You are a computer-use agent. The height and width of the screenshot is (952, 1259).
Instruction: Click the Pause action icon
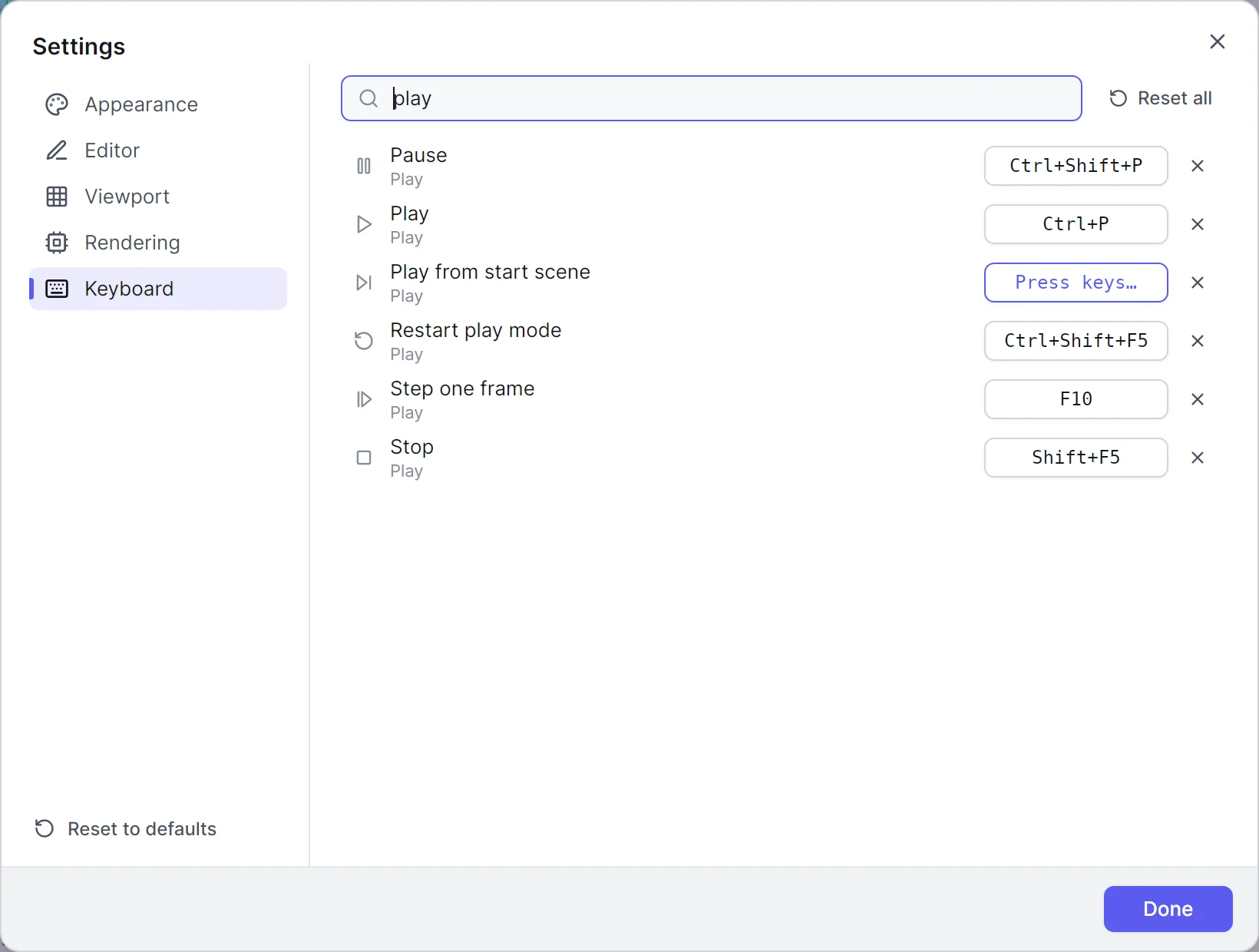tap(364, 166)
